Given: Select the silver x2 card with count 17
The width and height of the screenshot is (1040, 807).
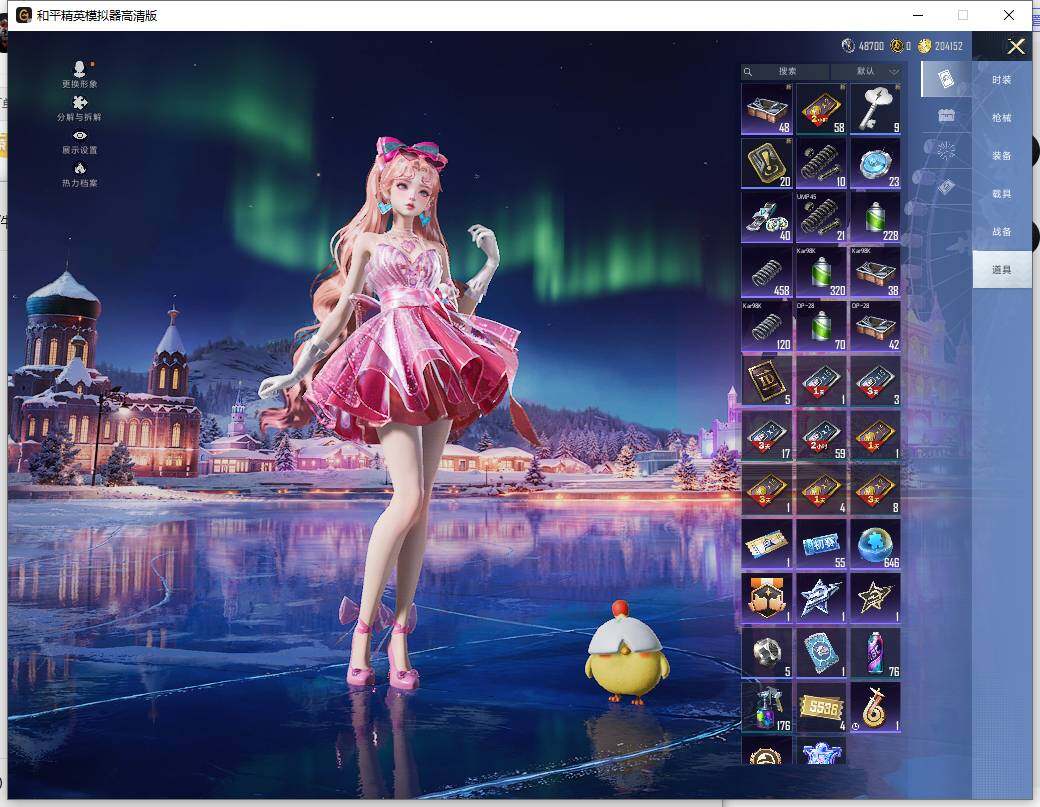Looking at the screenshot, I should tap(767, 435).
